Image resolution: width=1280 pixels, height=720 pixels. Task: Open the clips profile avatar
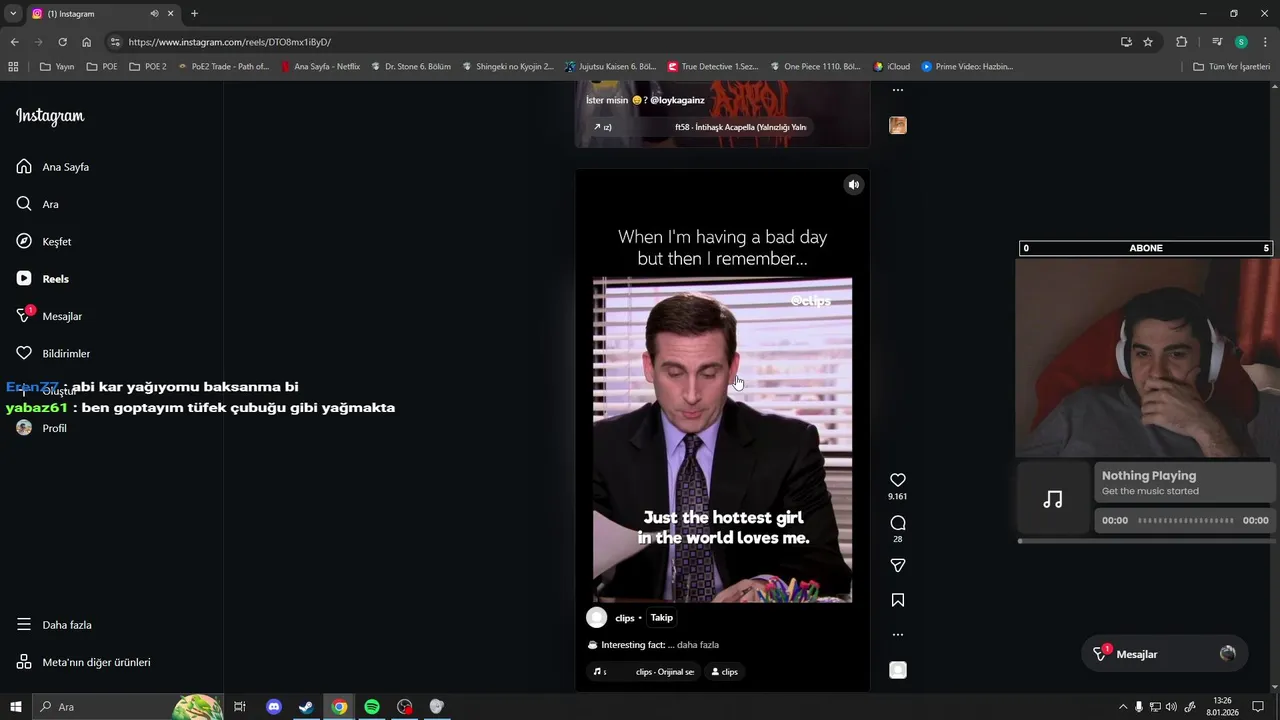(597, 618)
